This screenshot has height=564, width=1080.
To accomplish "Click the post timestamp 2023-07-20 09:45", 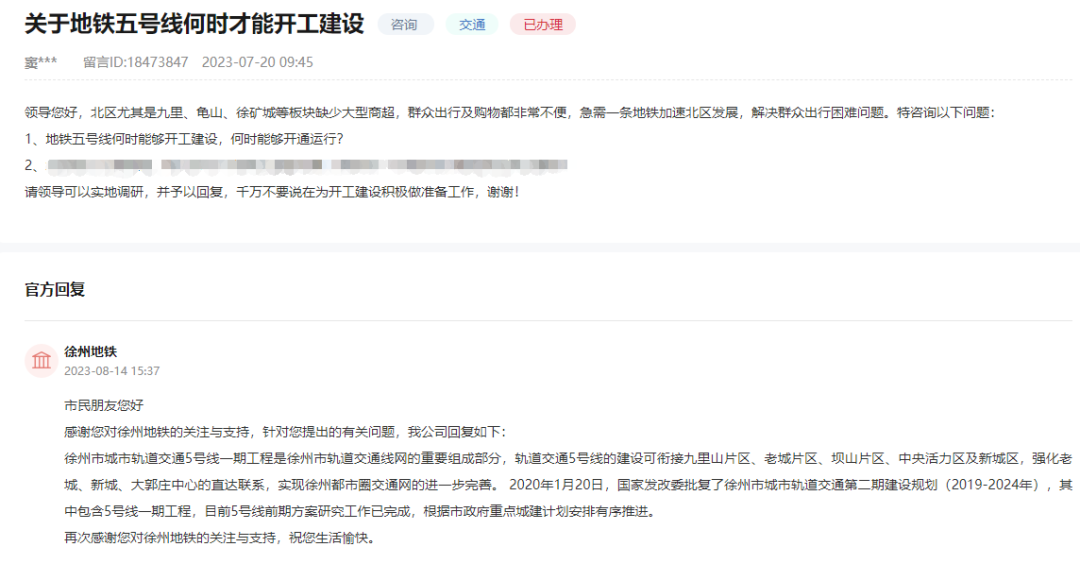I will click(258, 62).
